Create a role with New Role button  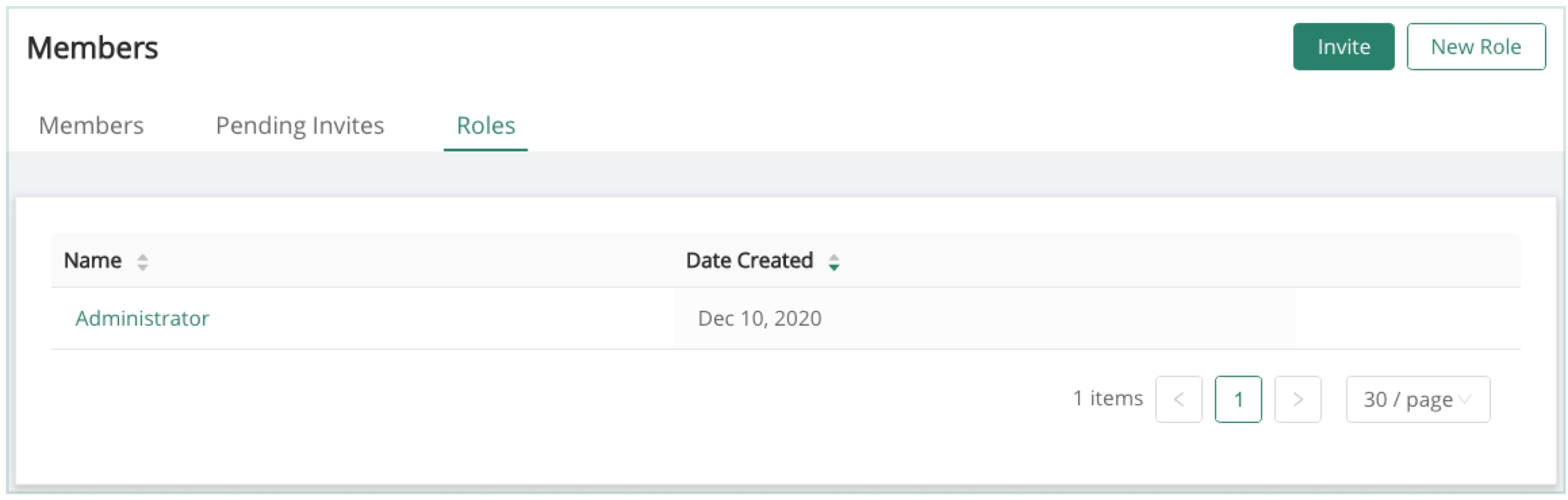coord(1475,47)
